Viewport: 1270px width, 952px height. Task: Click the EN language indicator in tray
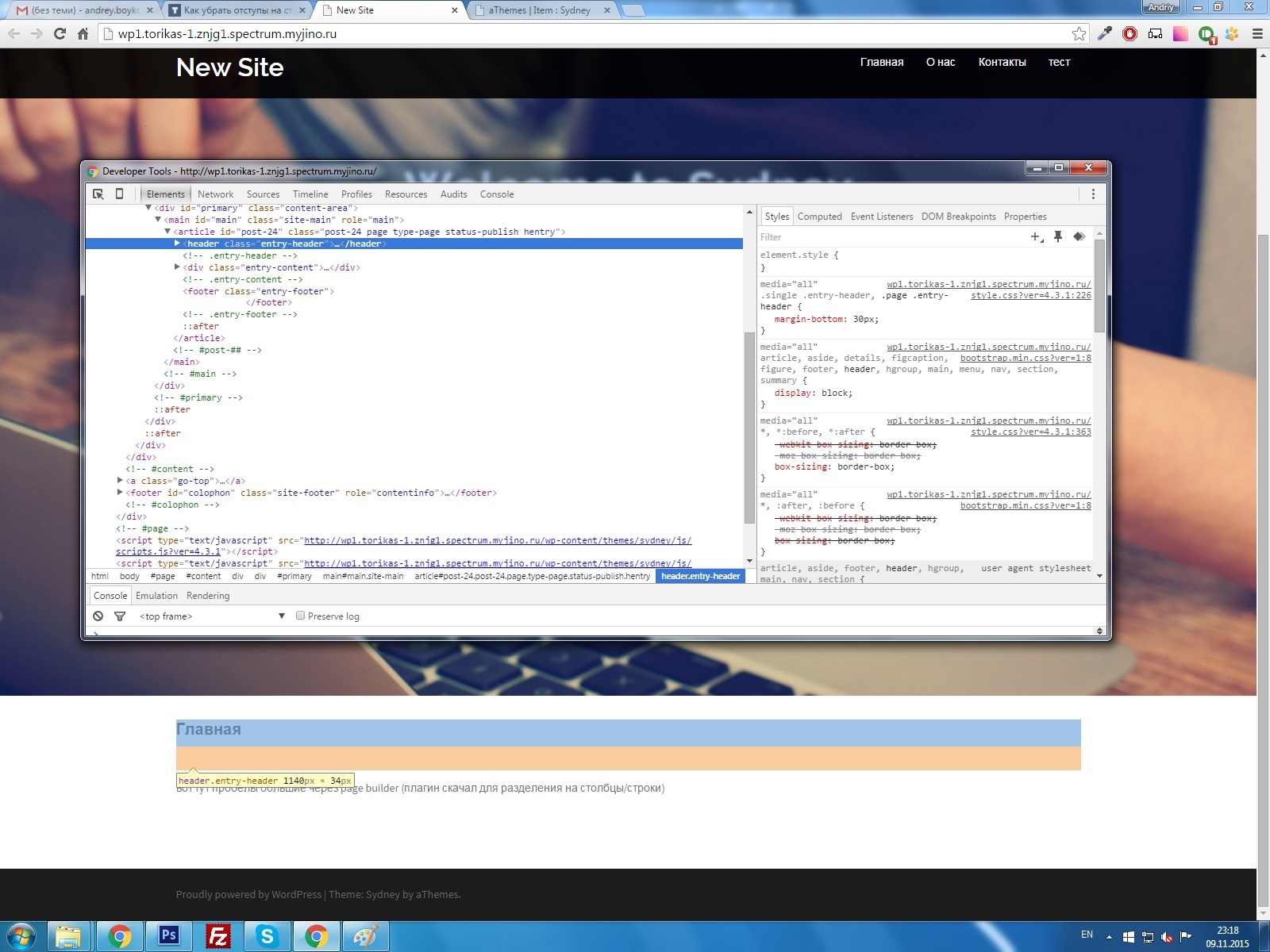1087,935
